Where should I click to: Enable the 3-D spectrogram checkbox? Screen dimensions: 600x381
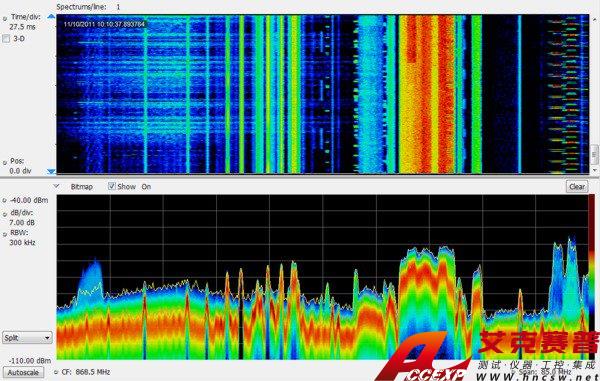[6, 39]
